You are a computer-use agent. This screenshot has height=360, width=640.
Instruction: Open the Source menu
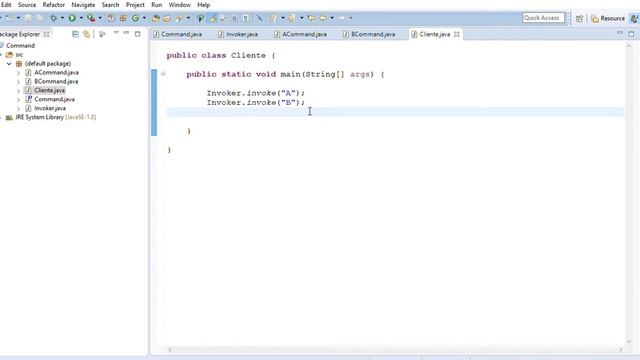click(27, 5)
